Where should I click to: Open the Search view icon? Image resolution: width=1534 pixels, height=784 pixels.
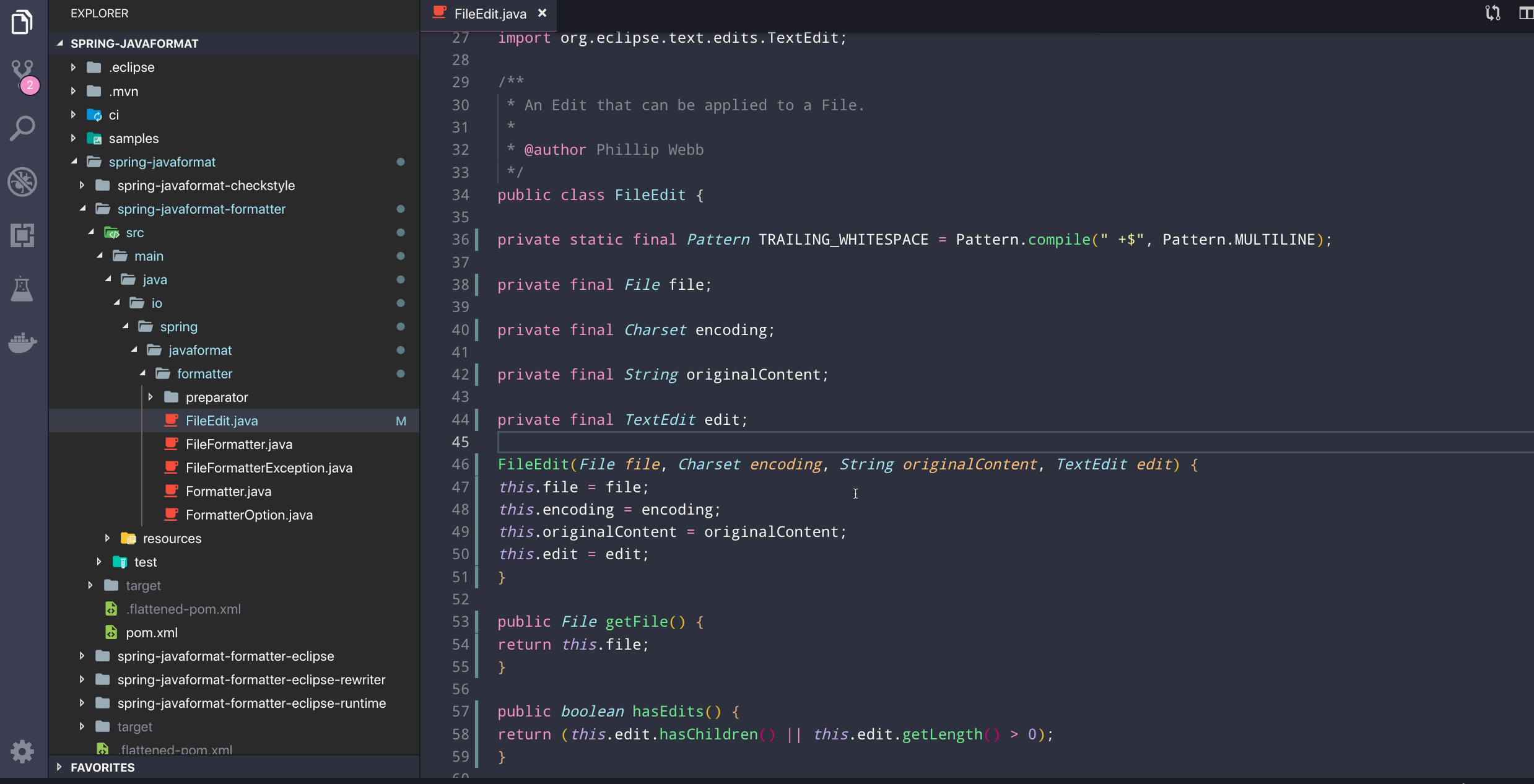(23, 128)
